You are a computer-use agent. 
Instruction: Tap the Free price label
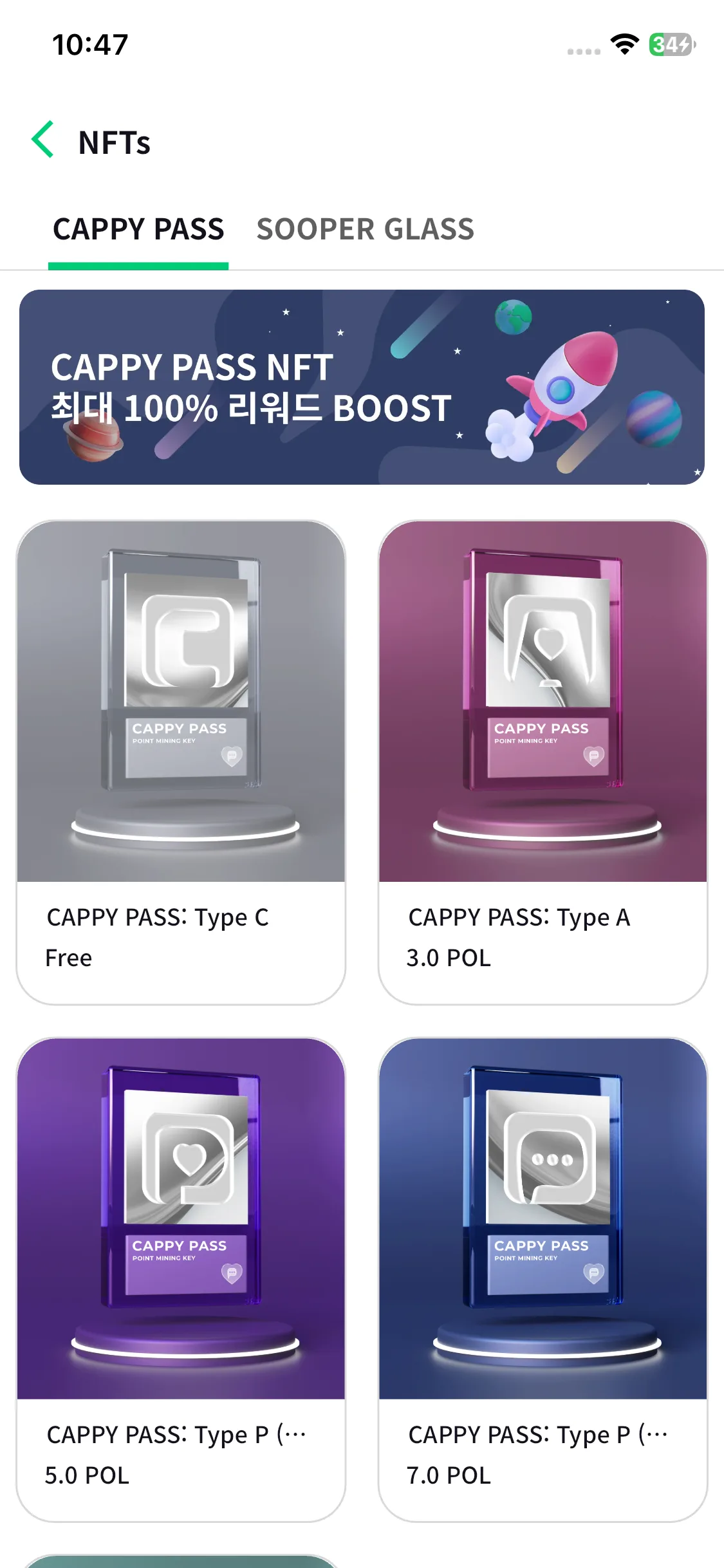tap(69, 958)
